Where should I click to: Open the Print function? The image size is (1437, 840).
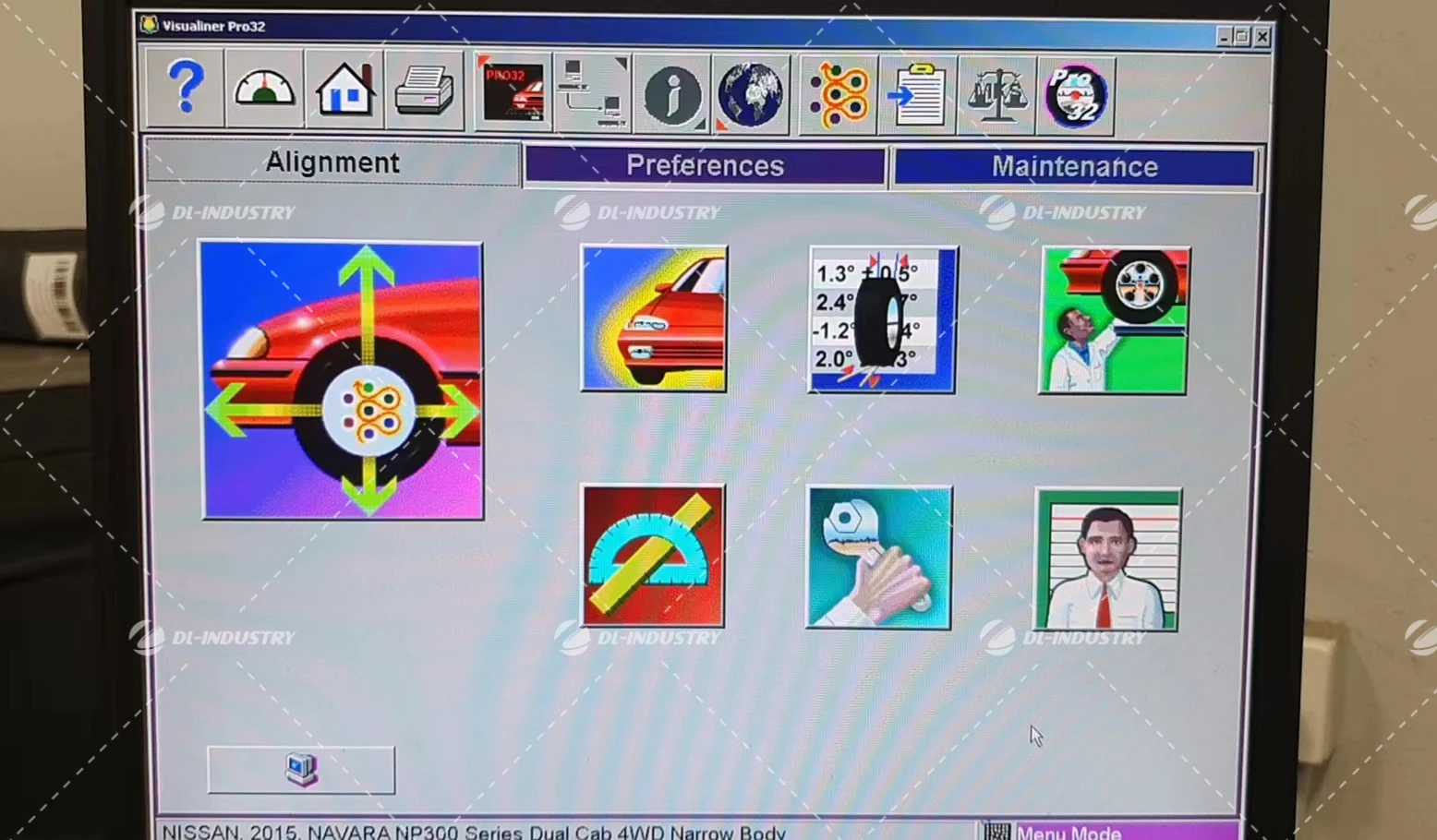click(424, 90)
